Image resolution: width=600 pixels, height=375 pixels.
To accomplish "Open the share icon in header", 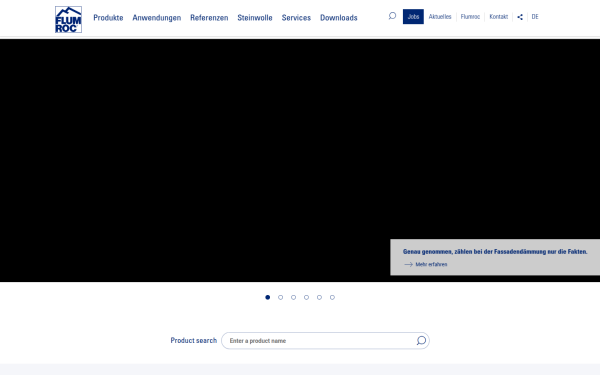I will 520,17.
